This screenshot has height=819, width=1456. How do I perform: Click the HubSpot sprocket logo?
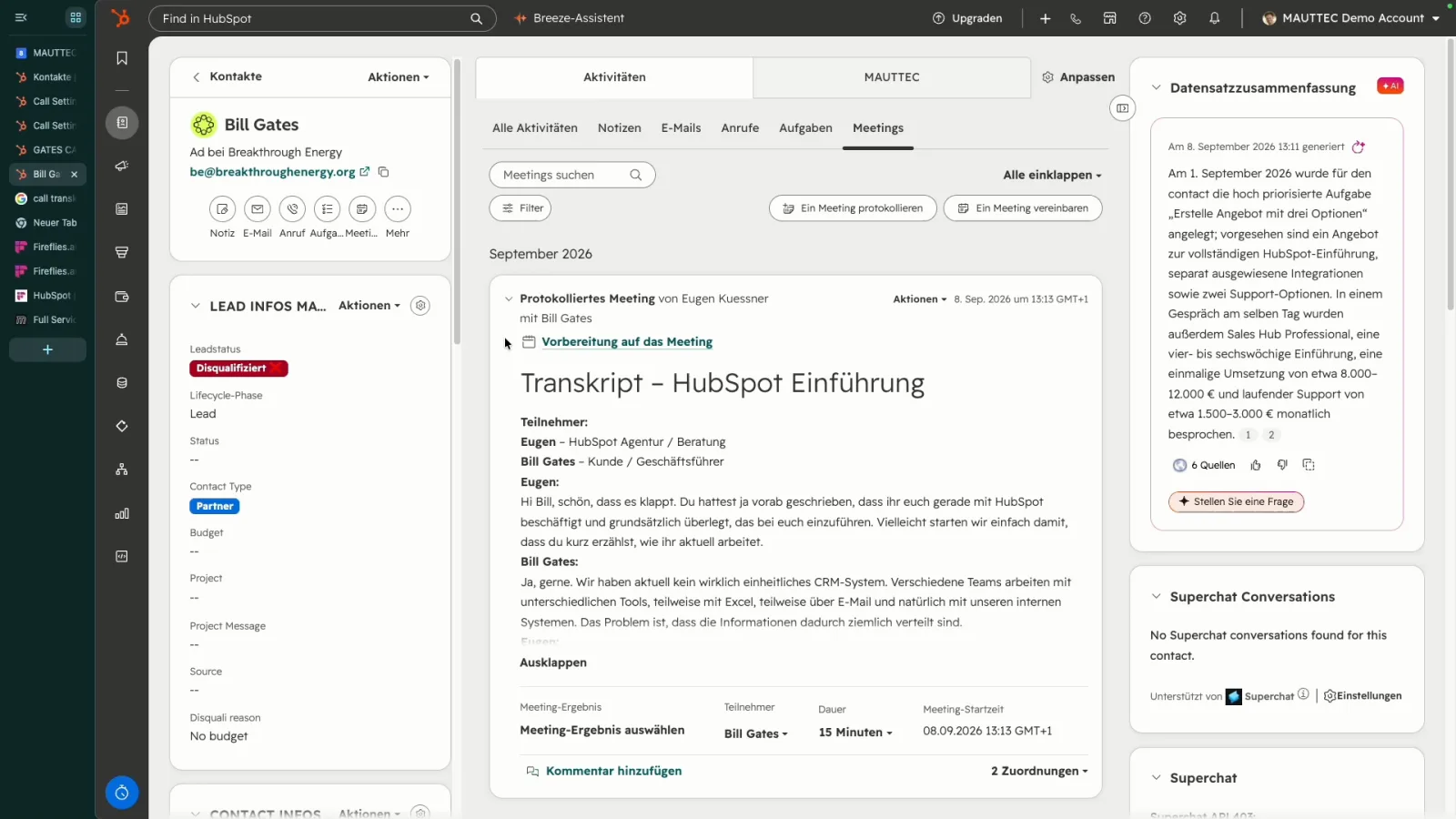pyautogui.click(x=120, y=17)
